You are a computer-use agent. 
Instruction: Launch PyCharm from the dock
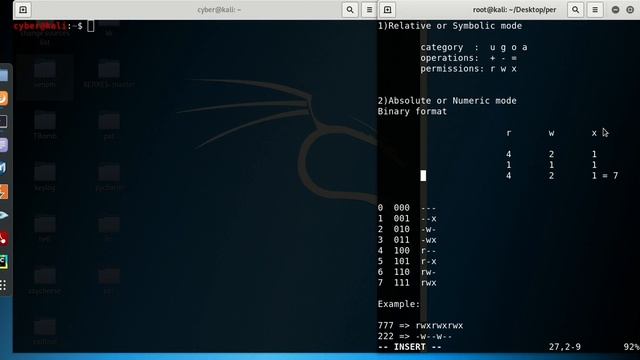3,262
